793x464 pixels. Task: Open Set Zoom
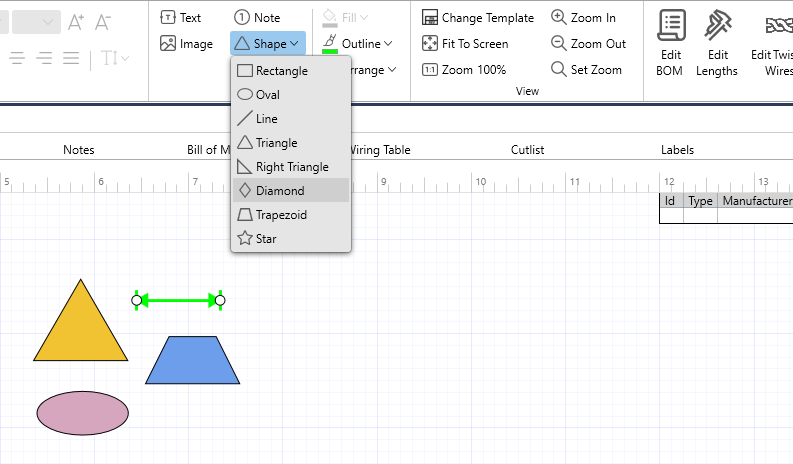point(586,70)
